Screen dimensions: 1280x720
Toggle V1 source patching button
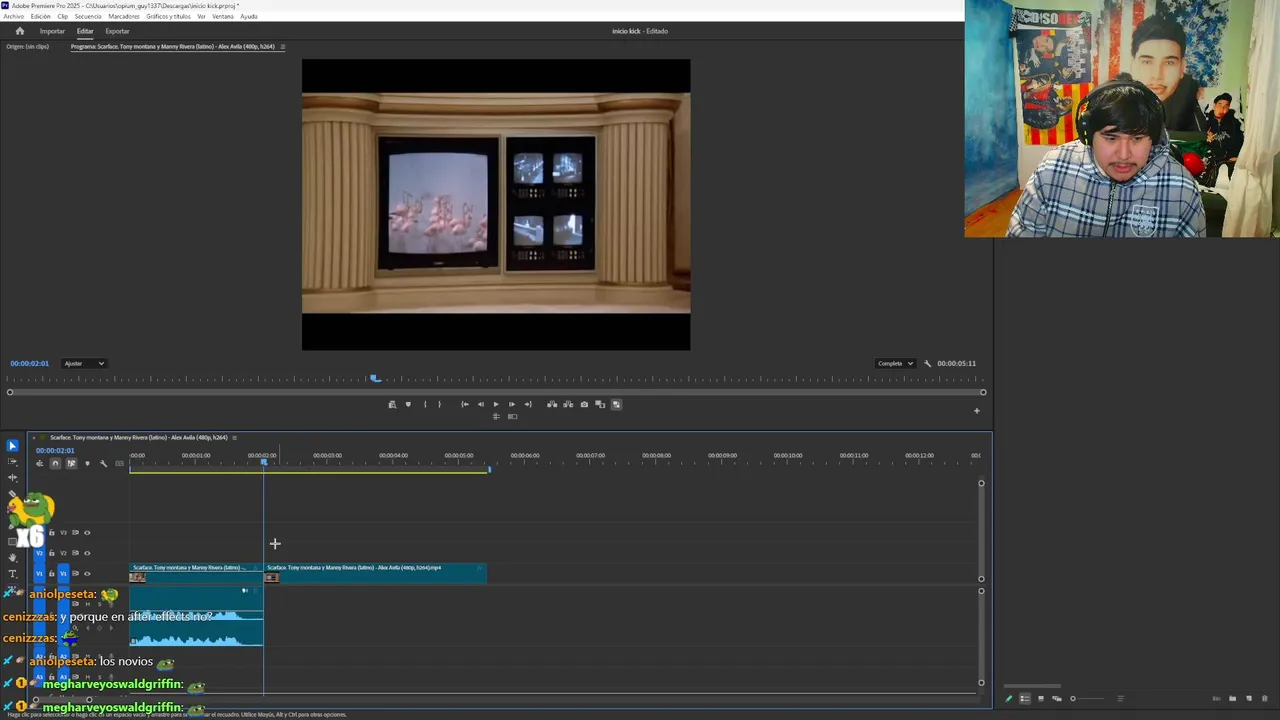(39, 573)
